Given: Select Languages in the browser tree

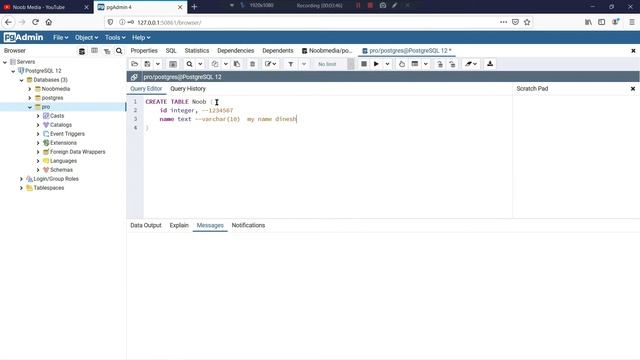Looking at the screenshot, I should [63, 161].
